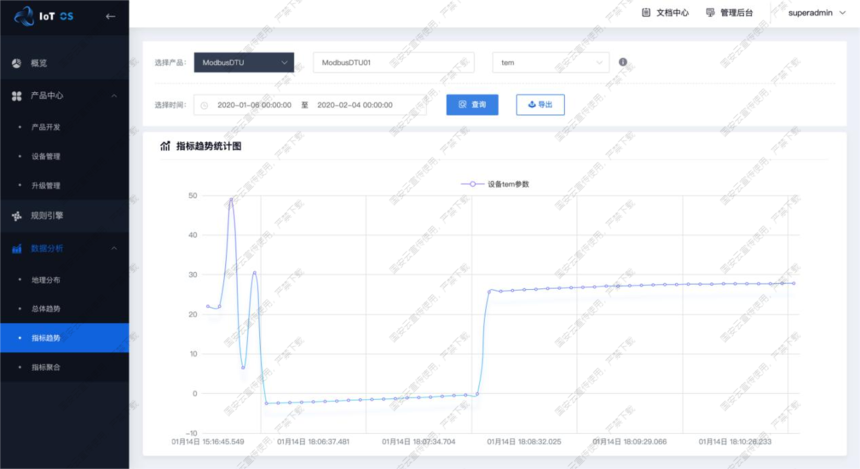This screenshot has width=860, height=469.
Task: Click start date 2020-01-06 00:00:00
Action: click(x=254, y=105)
